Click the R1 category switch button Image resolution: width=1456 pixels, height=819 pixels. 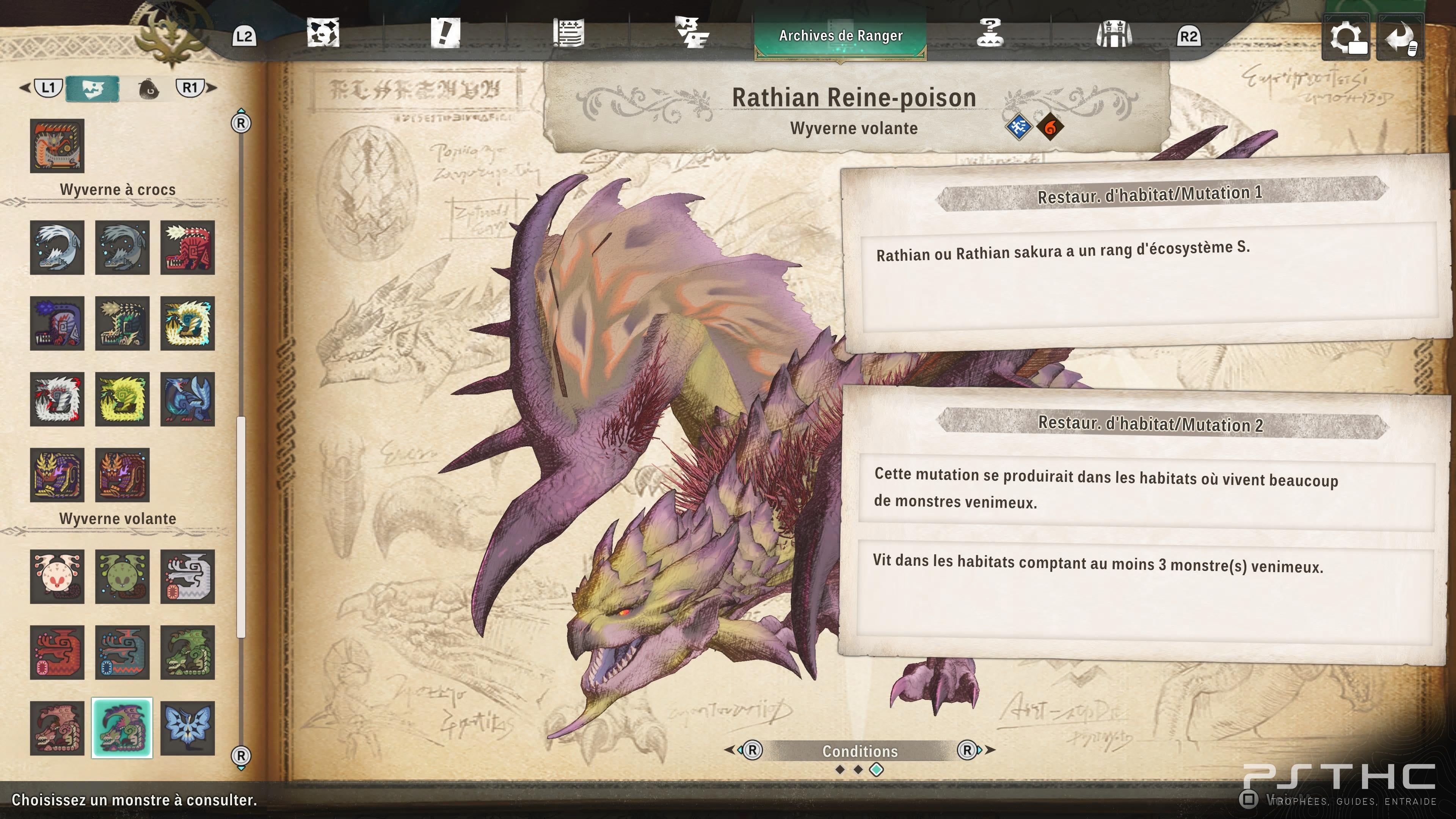click(x=190, y=88)
